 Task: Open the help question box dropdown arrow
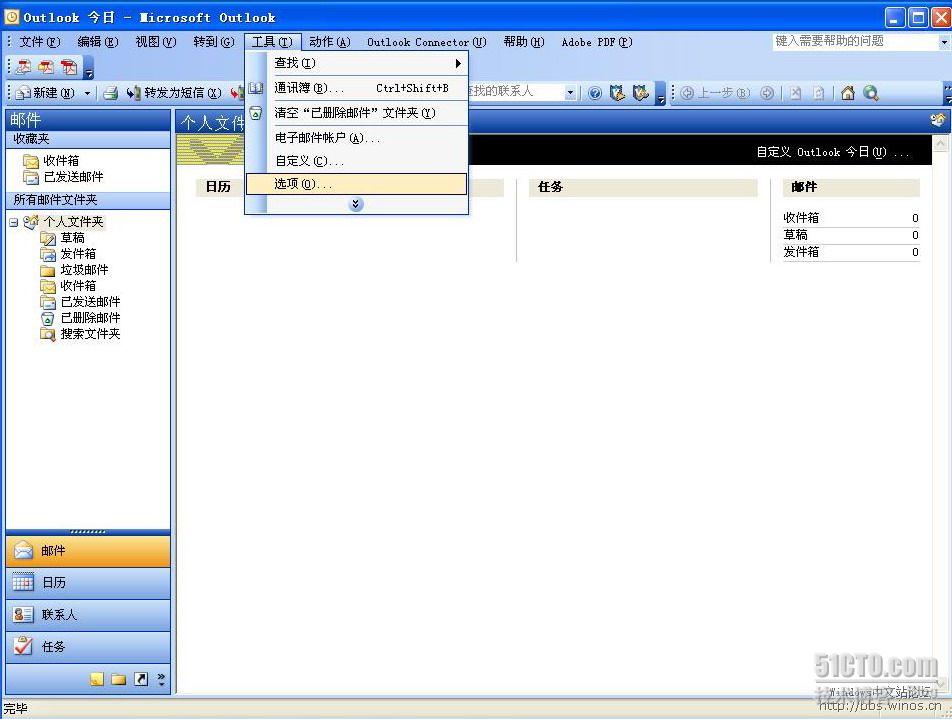point(944,42)
